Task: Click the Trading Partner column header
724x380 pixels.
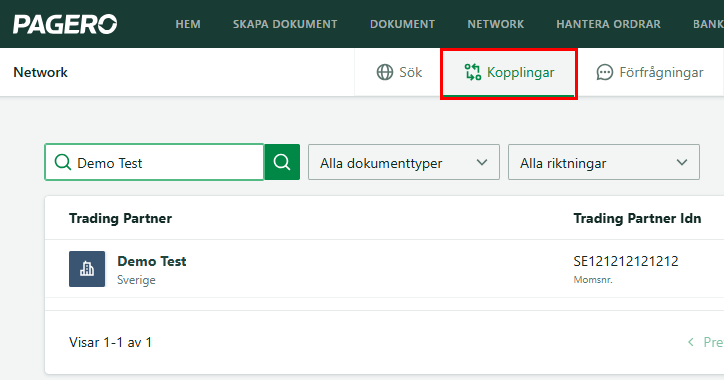Action: (121, 218)
